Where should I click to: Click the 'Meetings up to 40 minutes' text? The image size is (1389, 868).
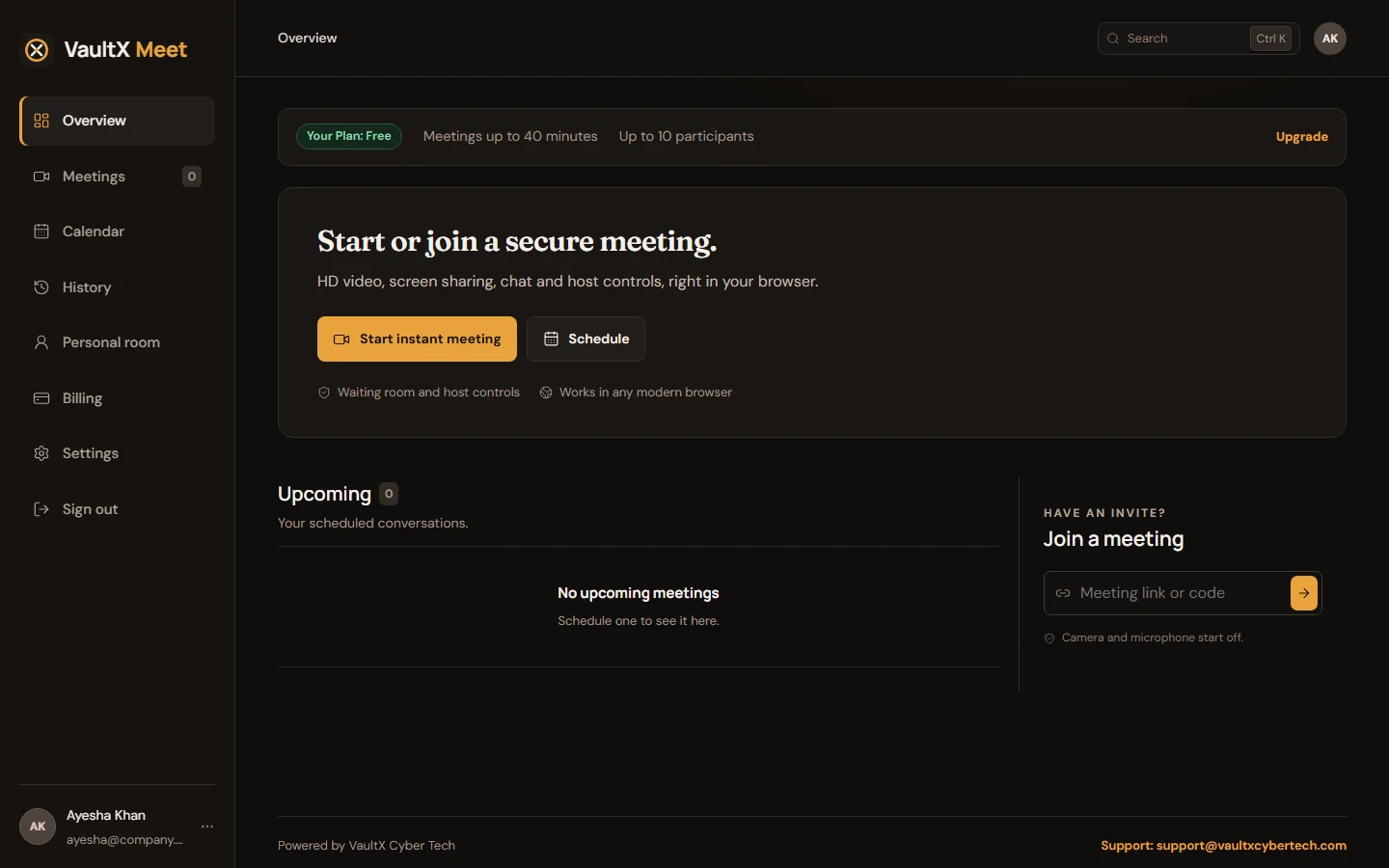click(x=510, y=137)
